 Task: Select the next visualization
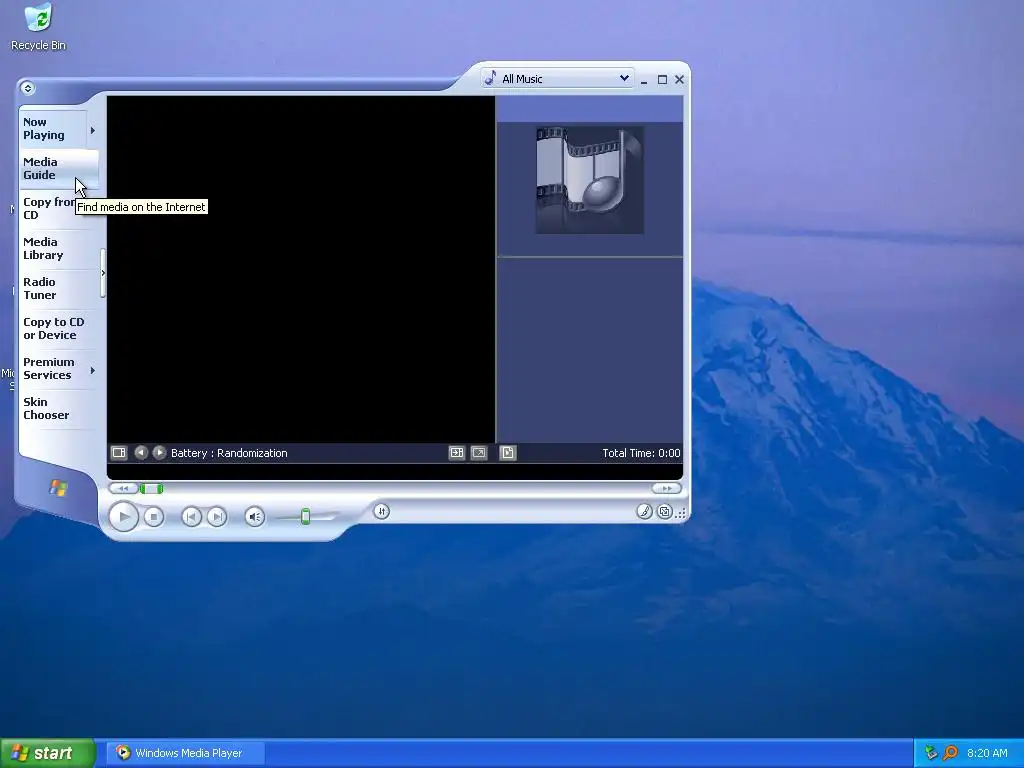pyautogui.click(x=159, y=453)
